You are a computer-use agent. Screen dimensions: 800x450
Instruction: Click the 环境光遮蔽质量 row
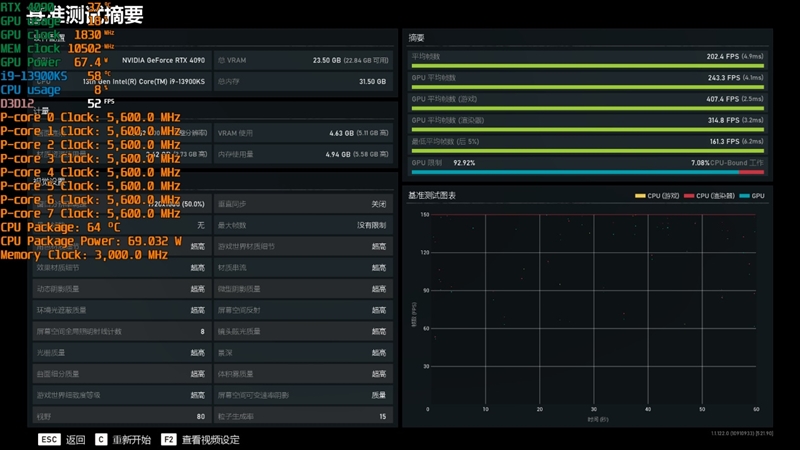(x=121, y=310)
